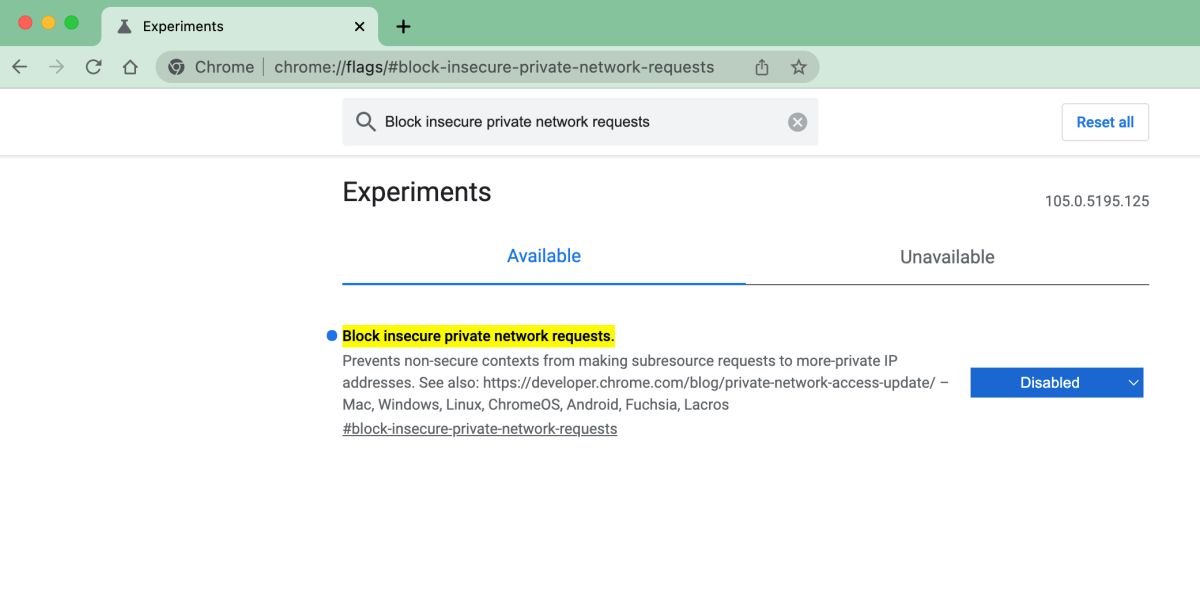This screenshot has width=1200, height=605.
Task: Click in the search flags input field
Action: click(x=580, y=122)
